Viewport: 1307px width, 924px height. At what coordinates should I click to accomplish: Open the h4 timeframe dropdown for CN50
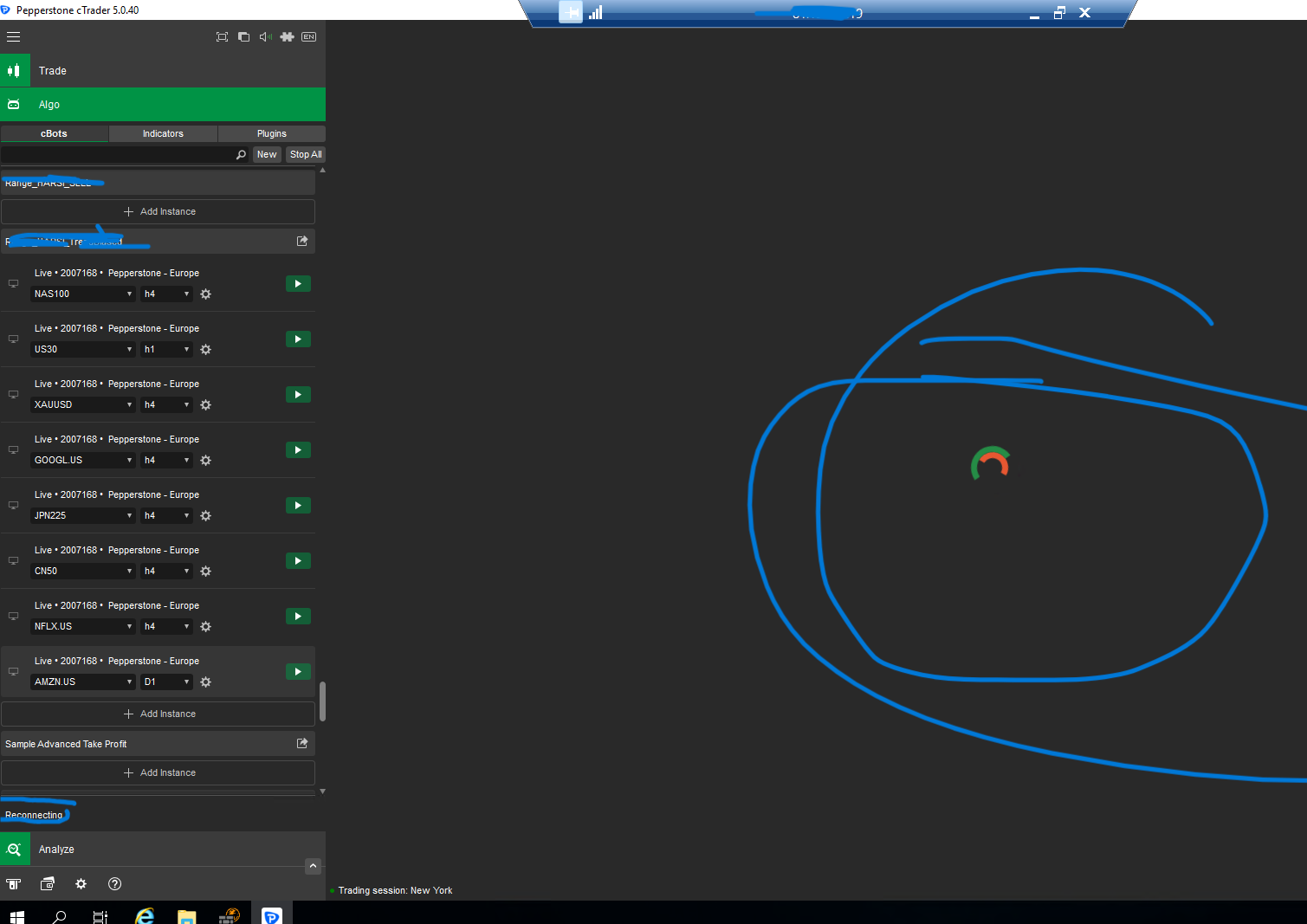click(166, 571)
